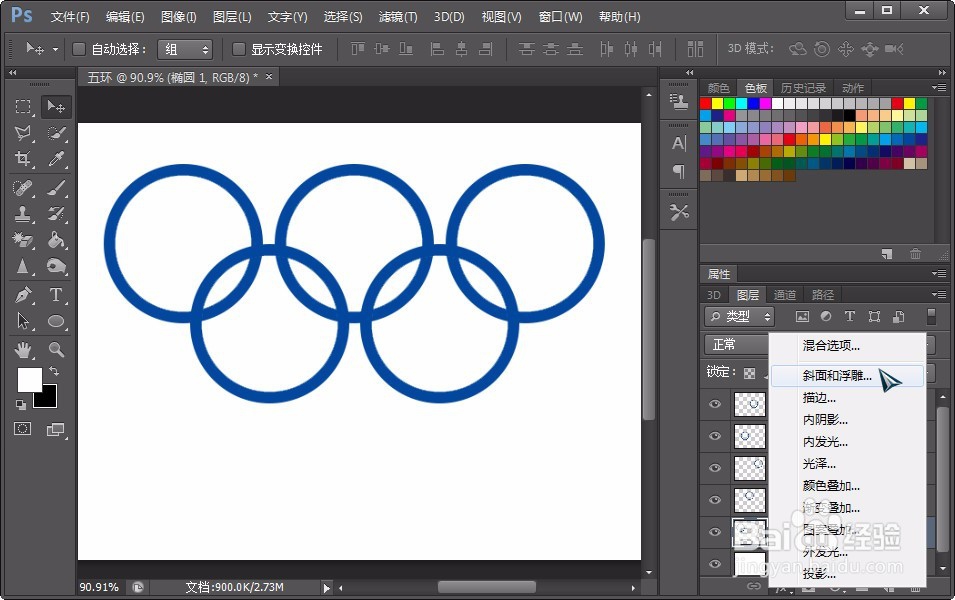Collapse the right panels double-arrow
Image resolution: width=955 pixels, height=600 pixels.
point(942,72)
